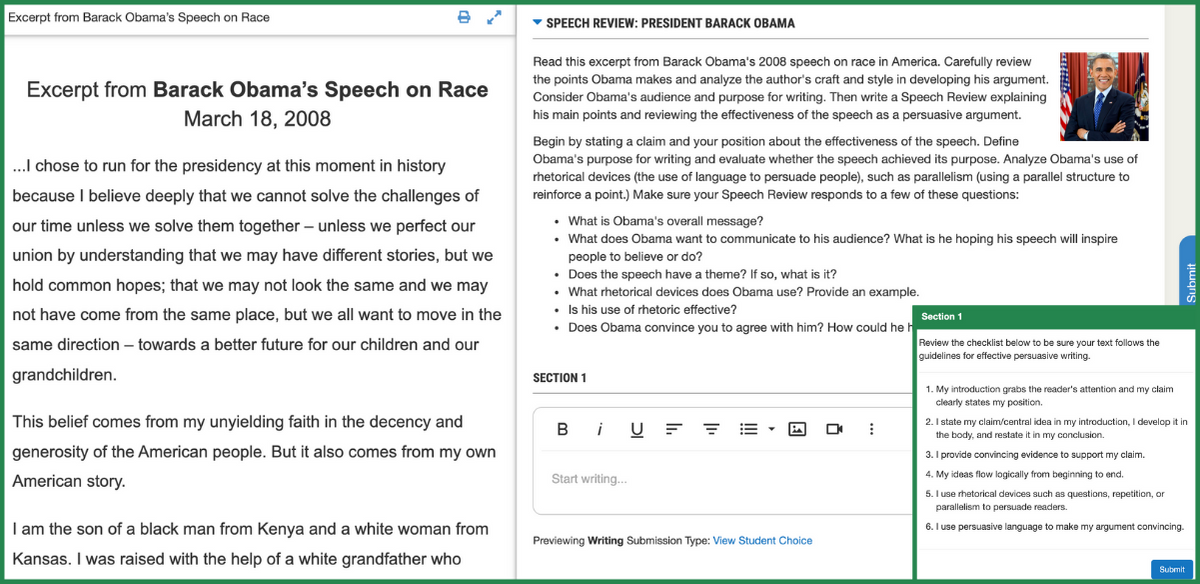This screenshot has width=1200, height=584.
Task: Select the 'Previewing Writing Submission Type:' label
Action: tap(621, 541)
